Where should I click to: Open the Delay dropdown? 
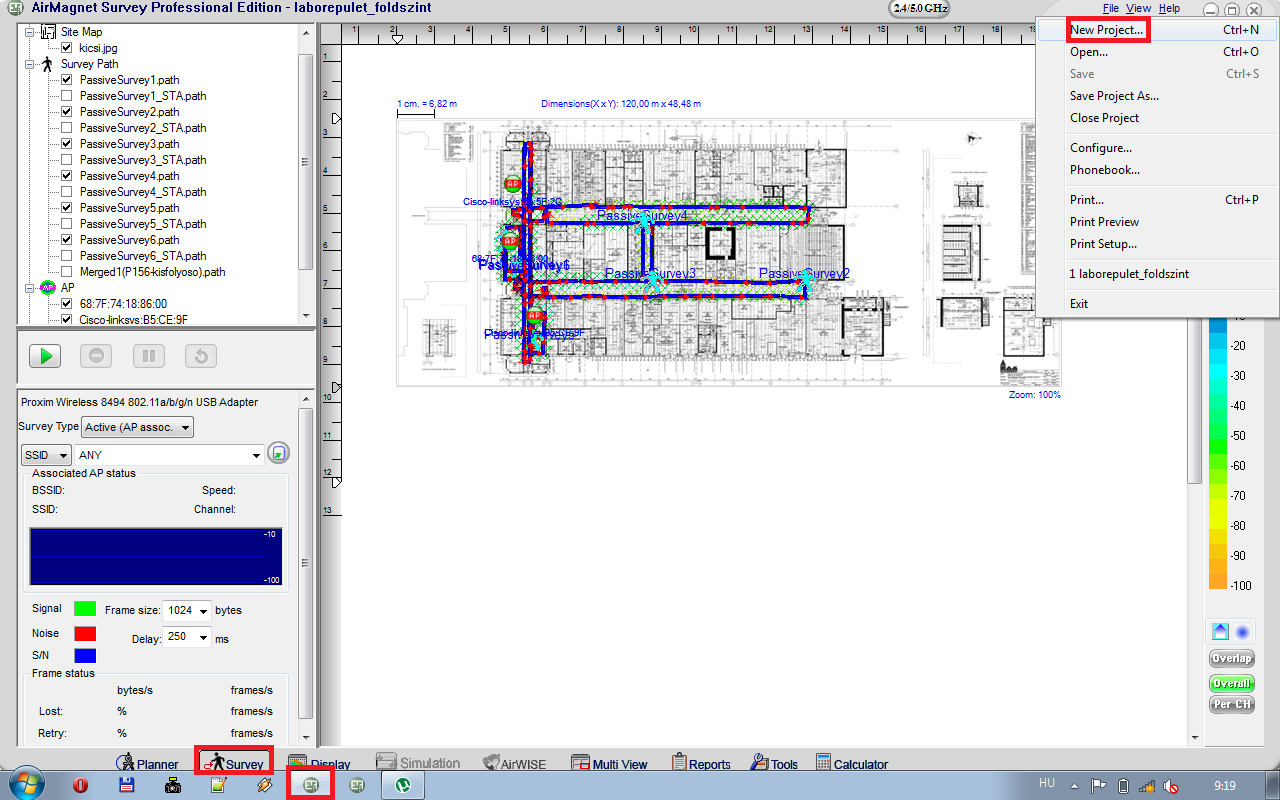pos(187,637)
